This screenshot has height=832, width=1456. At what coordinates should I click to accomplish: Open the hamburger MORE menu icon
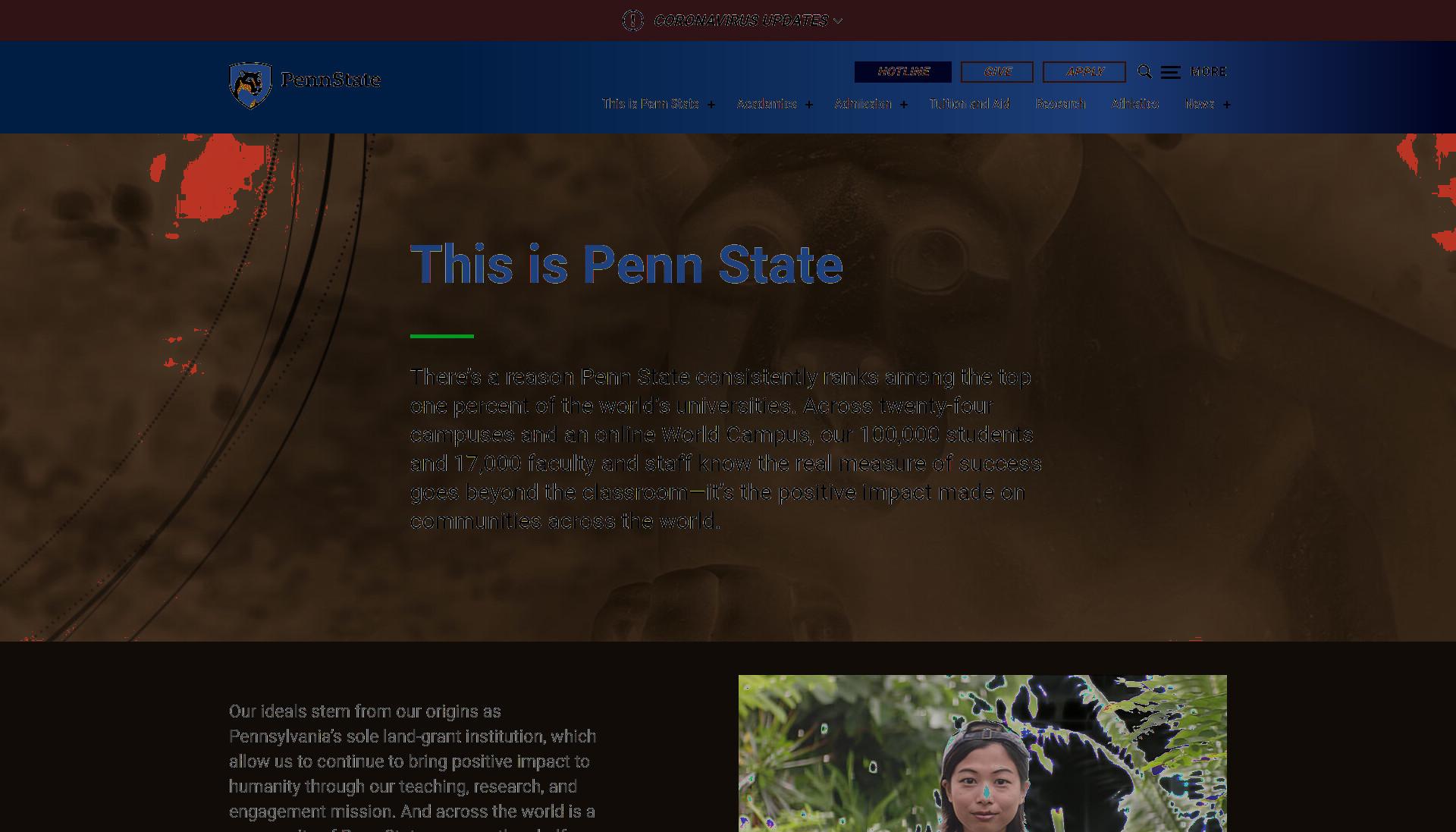[1171, 72]
